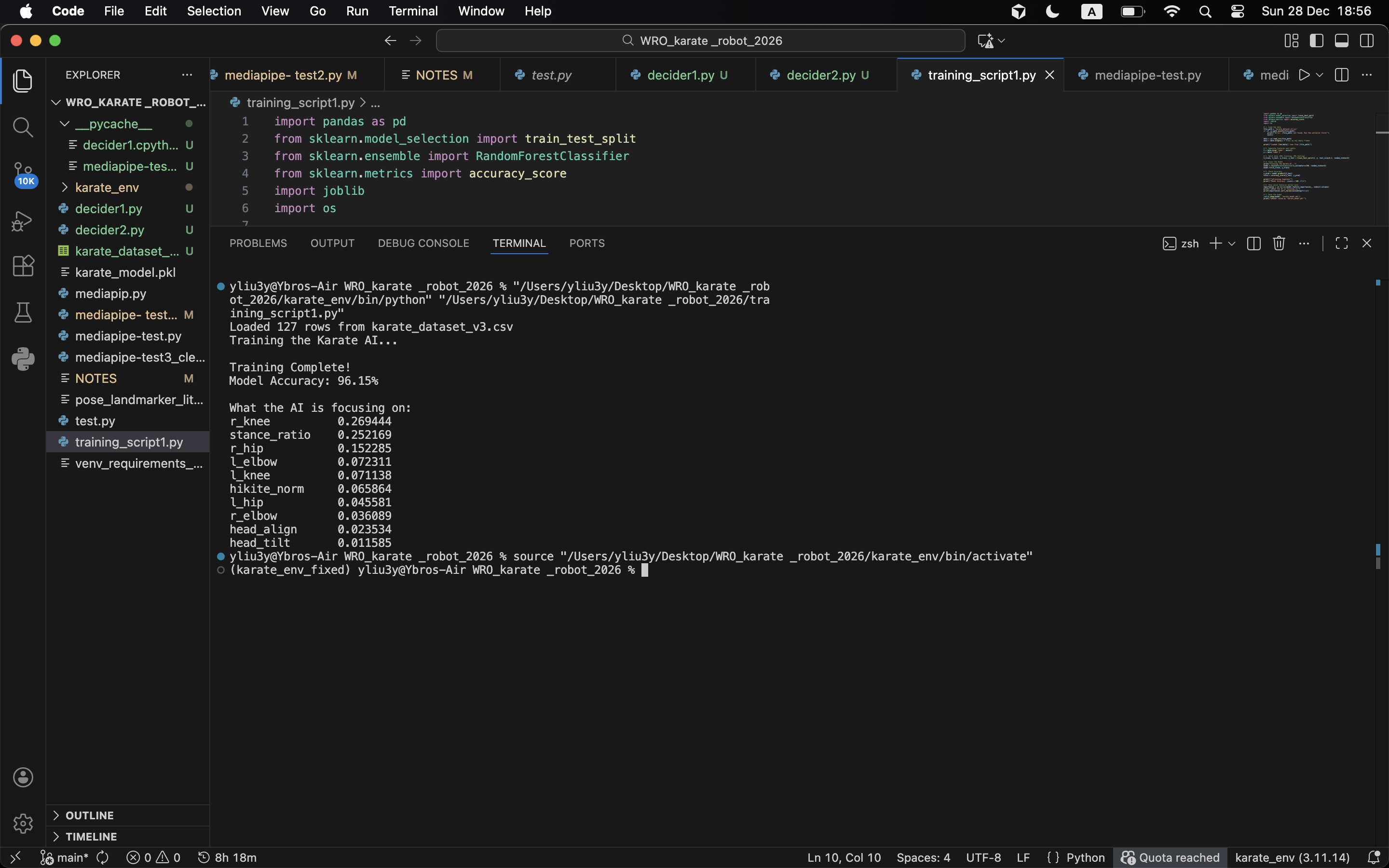Open the Run and Debug view
Viewport: 1389px width, 868px height.
[x=23, y=221]
